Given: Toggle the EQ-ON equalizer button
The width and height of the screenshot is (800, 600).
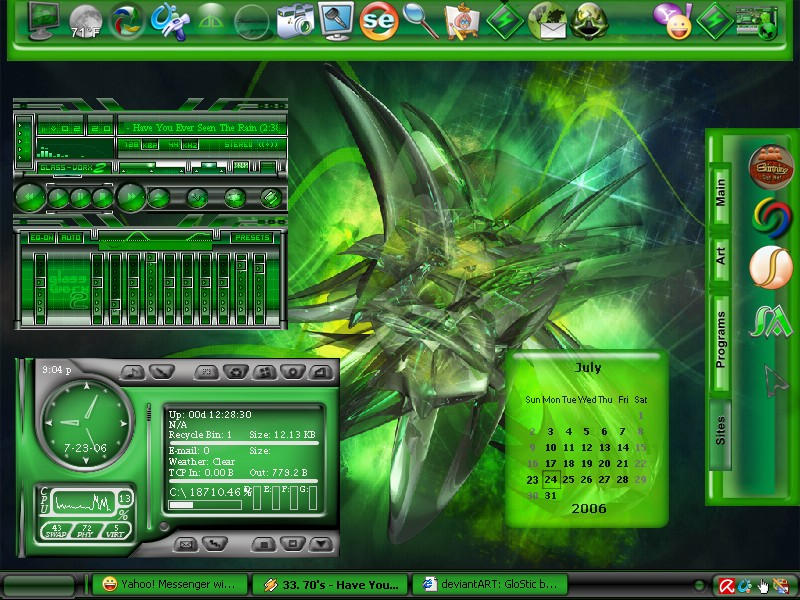Looking at the screenshot, I should pyautogui.click(x=42, y=238).
